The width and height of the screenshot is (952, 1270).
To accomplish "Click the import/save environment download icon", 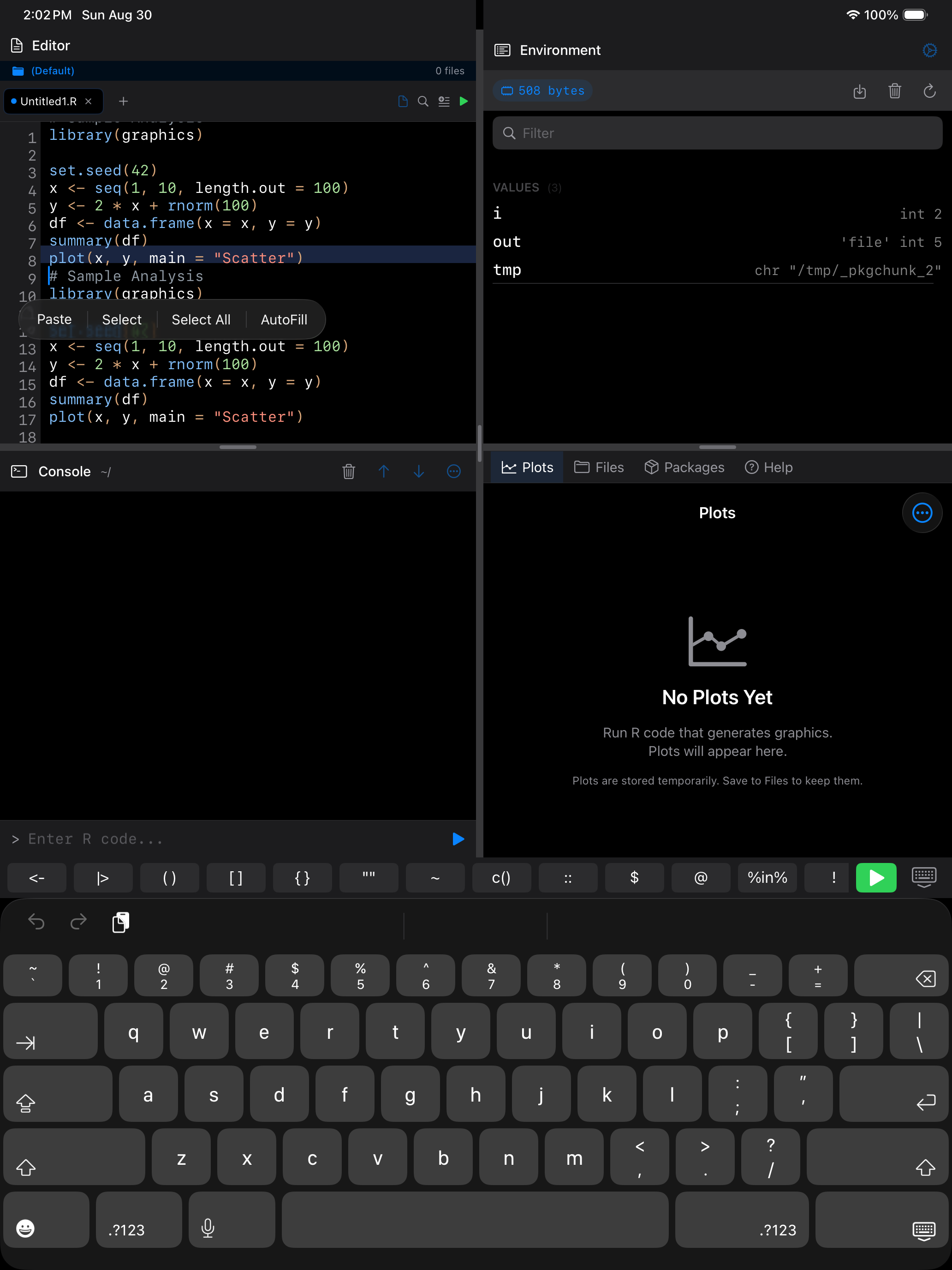I will (x=859, y=91).
